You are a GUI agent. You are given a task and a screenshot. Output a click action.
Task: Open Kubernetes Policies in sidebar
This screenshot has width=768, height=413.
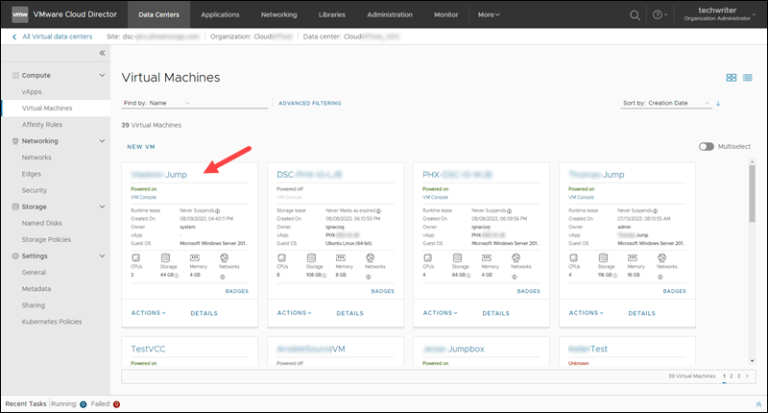(x=52, y=322)
